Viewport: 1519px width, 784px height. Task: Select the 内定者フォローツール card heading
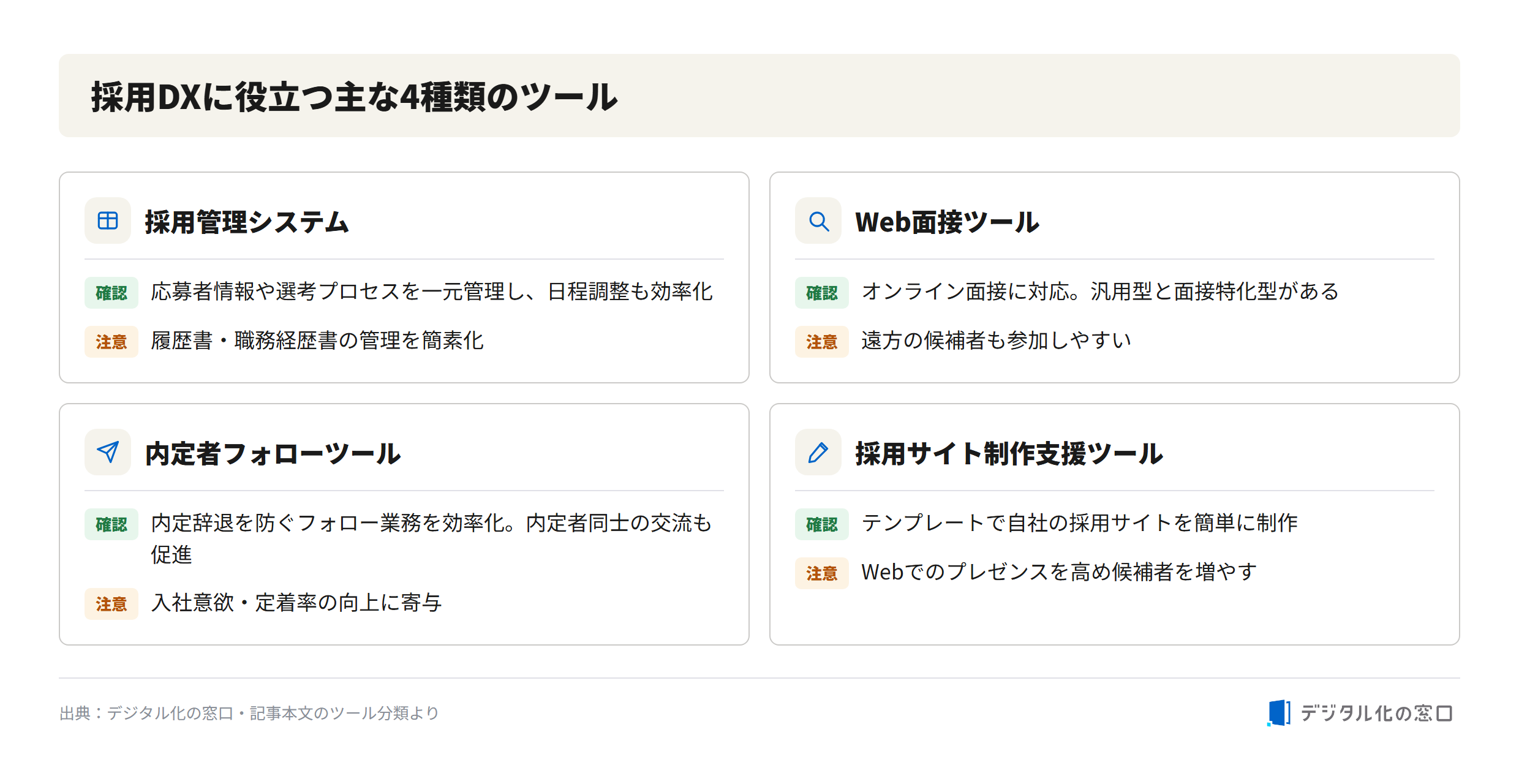(x=273, y=453)
